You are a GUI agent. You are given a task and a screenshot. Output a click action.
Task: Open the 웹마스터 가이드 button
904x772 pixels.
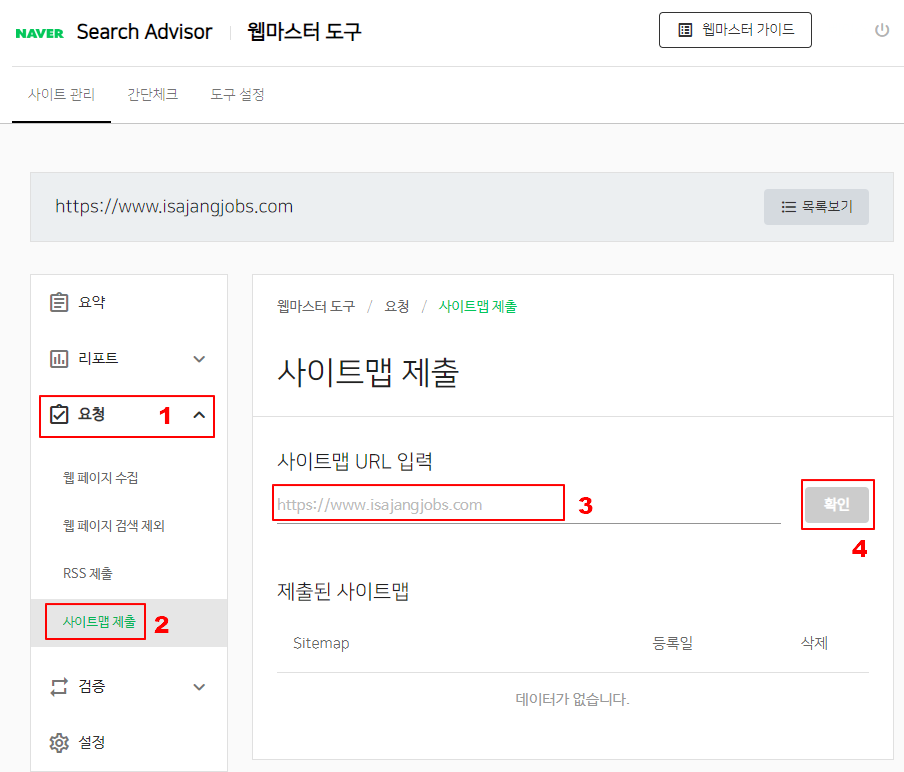coord(735,30)
